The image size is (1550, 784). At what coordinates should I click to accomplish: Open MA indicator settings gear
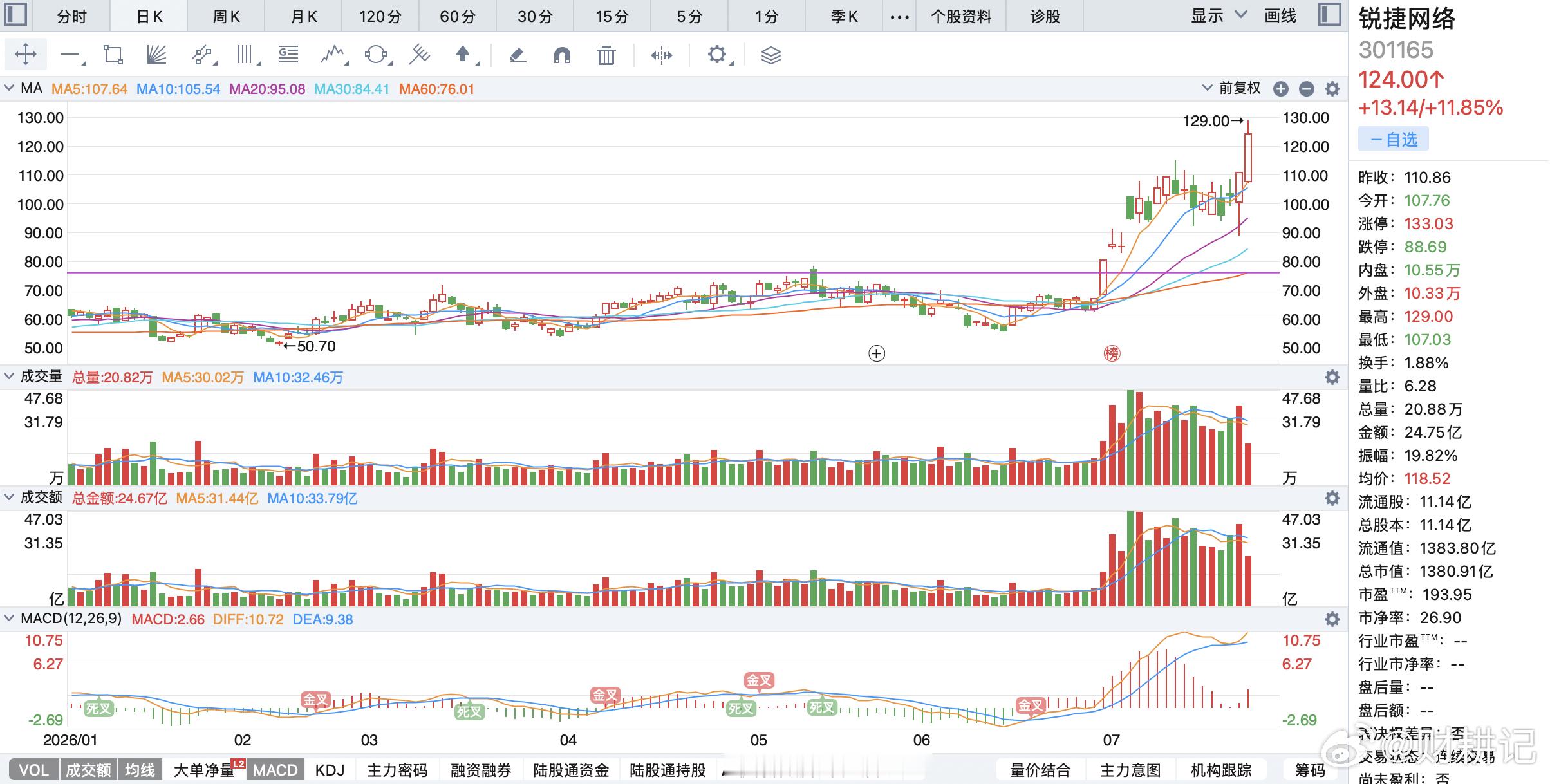(1332, 89)
